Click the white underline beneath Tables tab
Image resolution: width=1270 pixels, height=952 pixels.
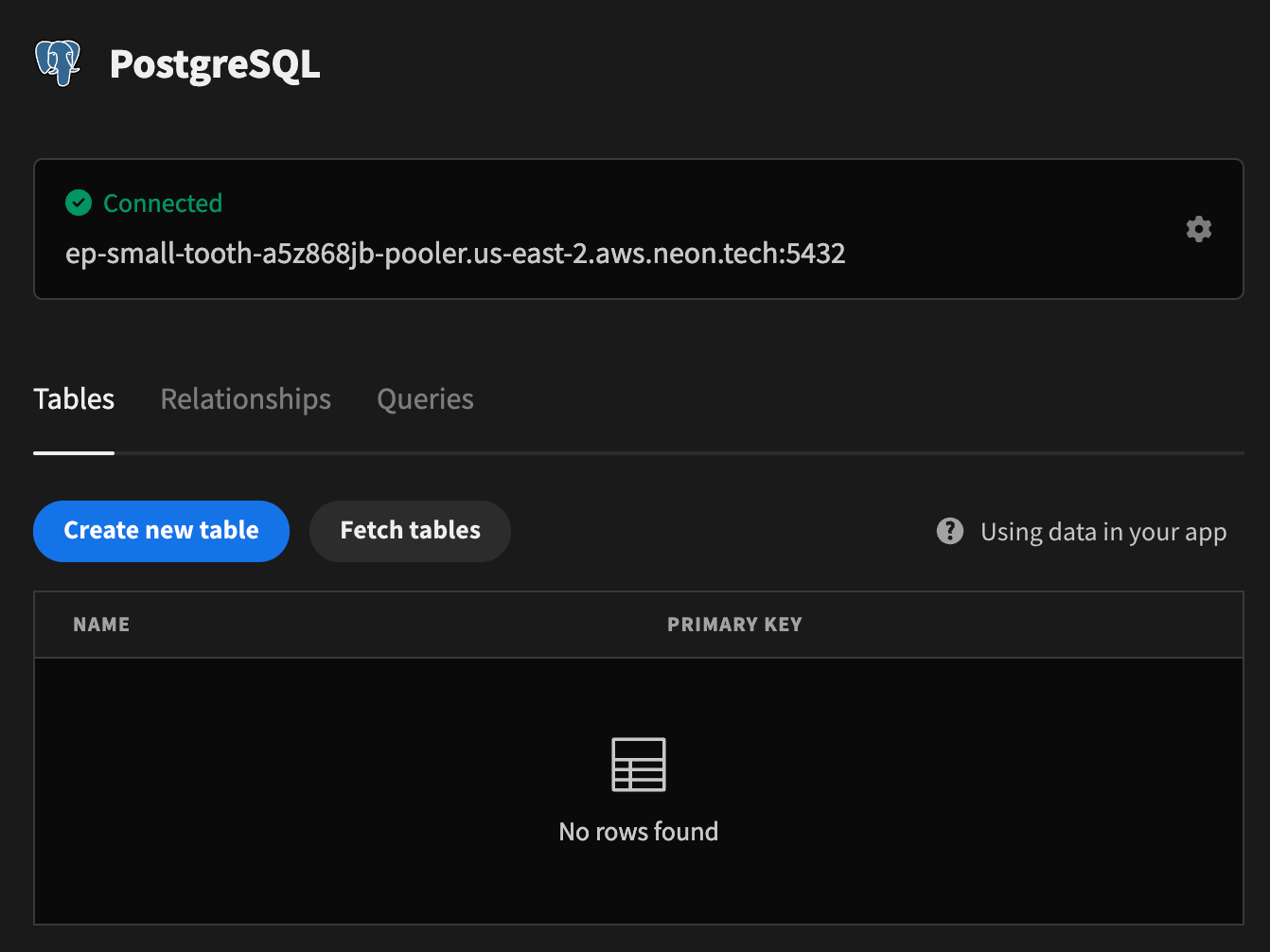pos(74,453)
